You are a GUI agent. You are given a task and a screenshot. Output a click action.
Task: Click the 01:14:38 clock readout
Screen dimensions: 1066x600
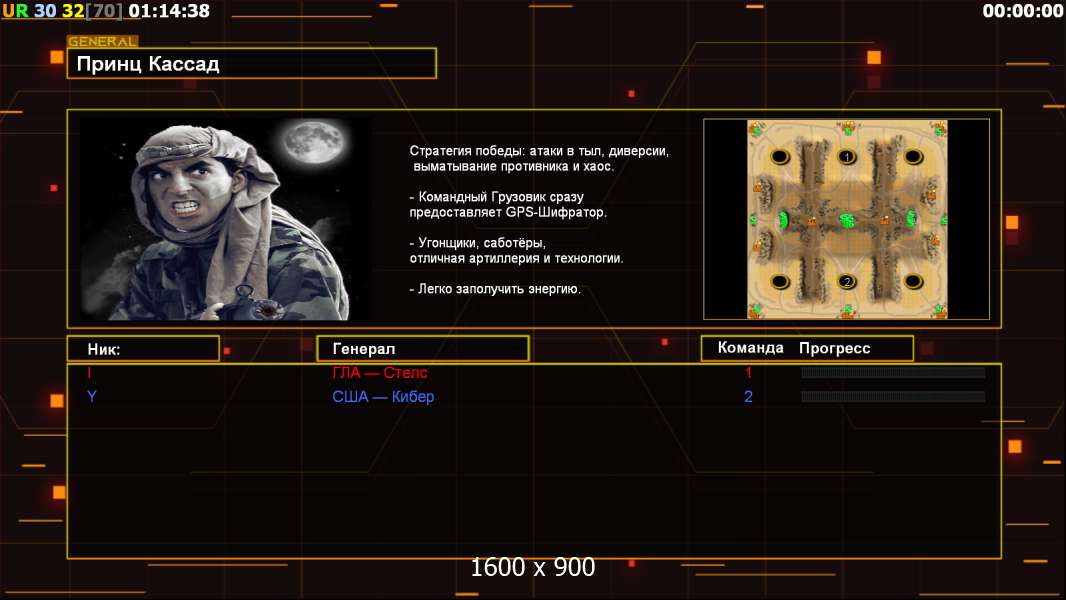coord(169,11)
